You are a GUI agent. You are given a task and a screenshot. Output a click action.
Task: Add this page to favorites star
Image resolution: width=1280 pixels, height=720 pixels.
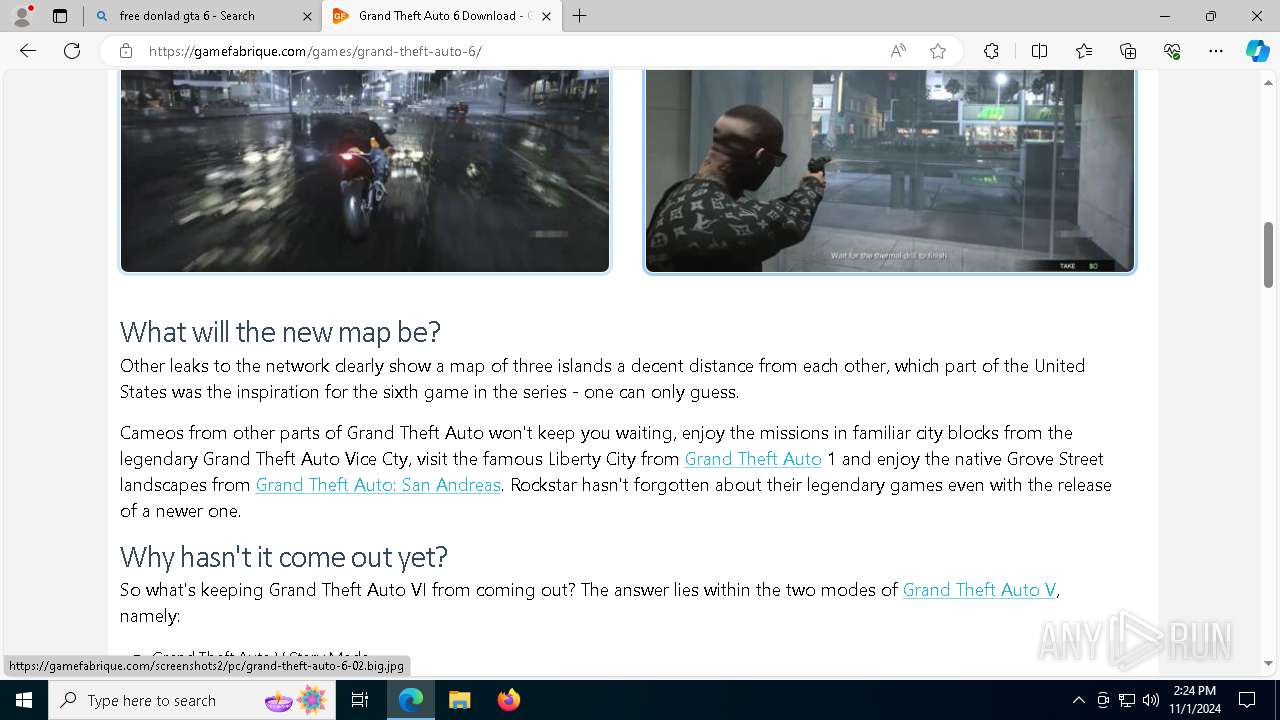pos(938,51)
